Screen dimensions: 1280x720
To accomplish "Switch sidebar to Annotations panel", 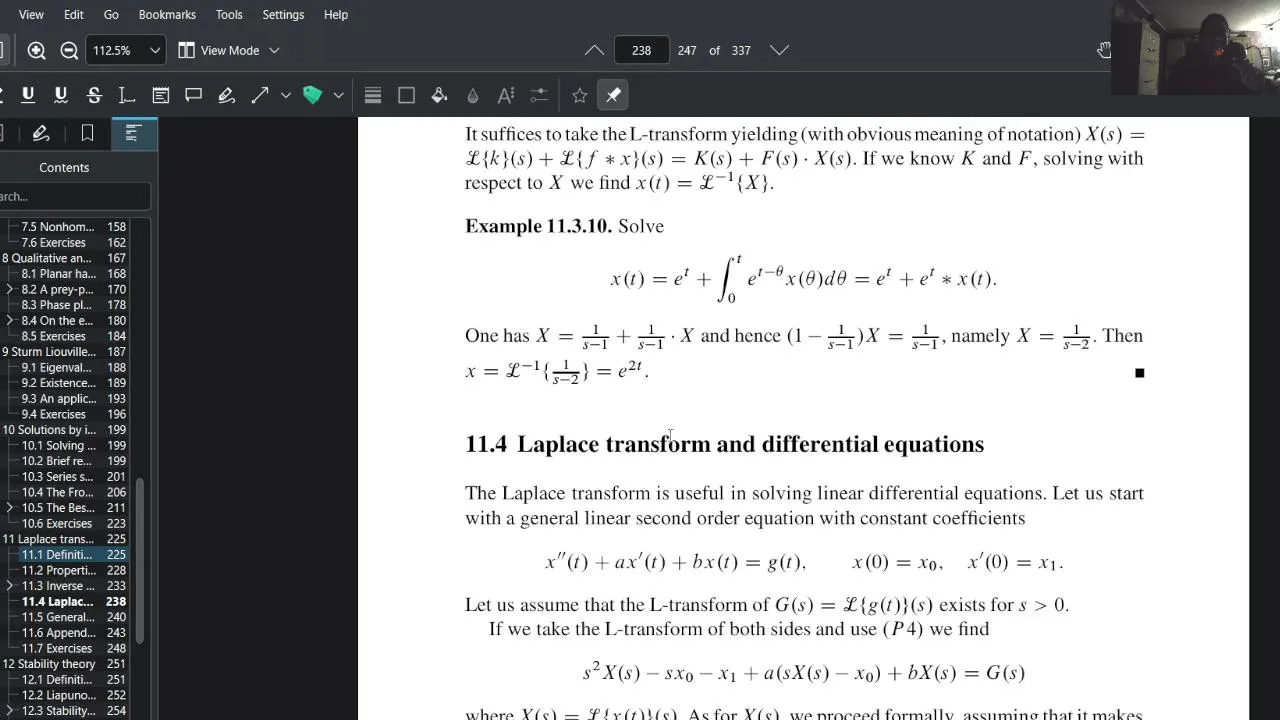I will coord(41,133).
